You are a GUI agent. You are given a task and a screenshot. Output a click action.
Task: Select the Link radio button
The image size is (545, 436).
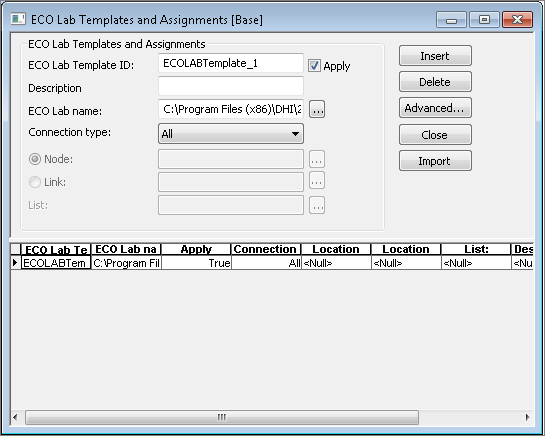35,182
